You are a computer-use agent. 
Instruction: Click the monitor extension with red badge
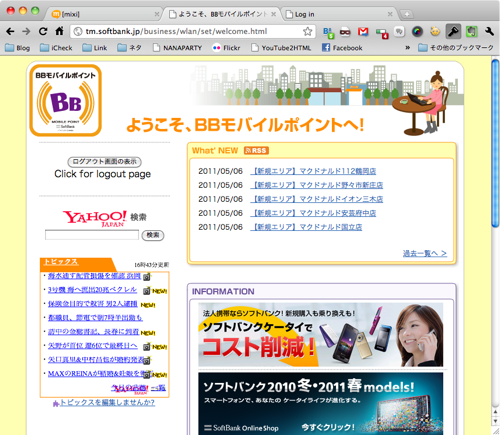click(382, 33)
